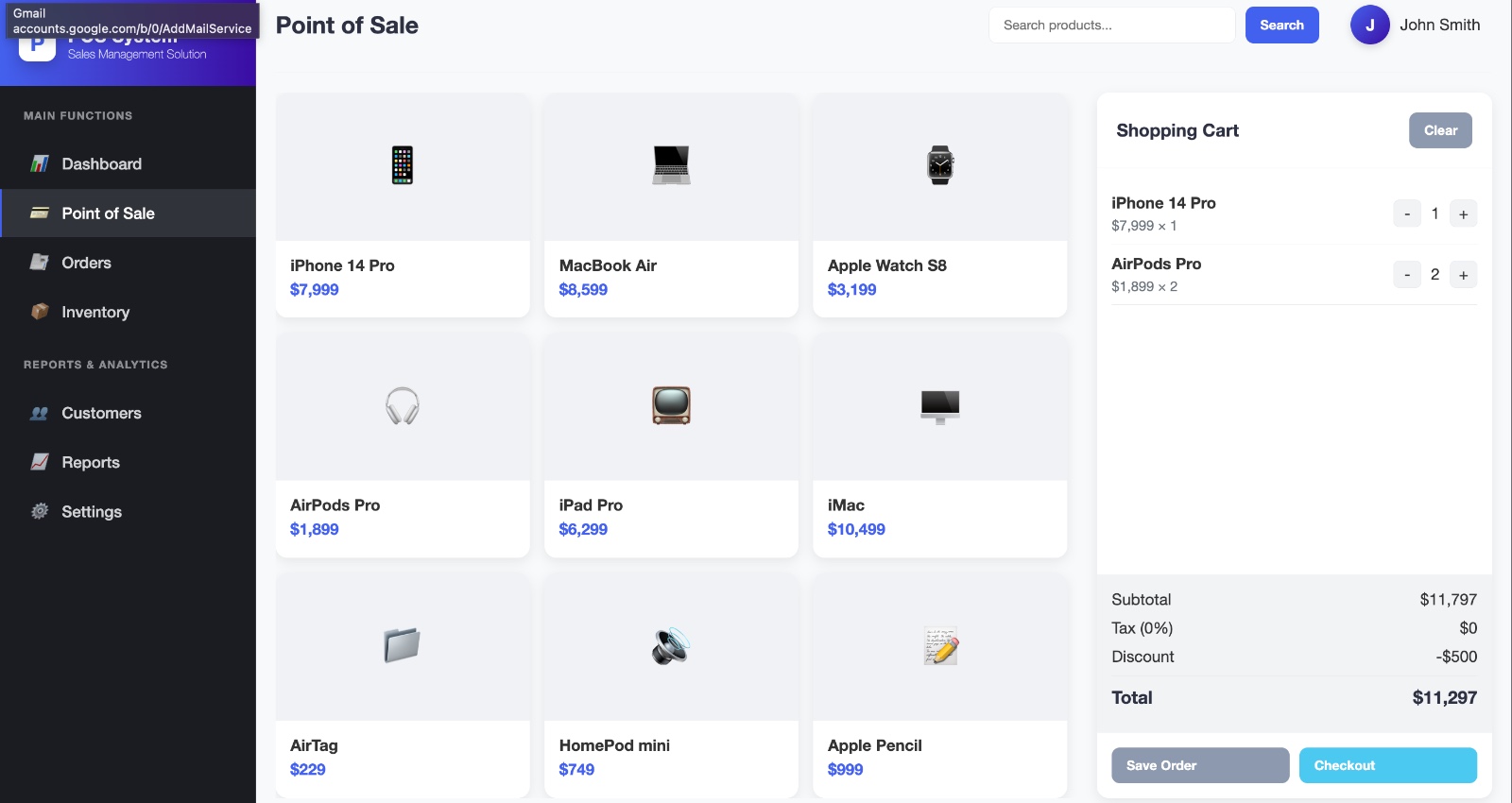The width and height of the screenshot is (1512, 803).
Task: Go to the Reports section
Action: (91, 462)
